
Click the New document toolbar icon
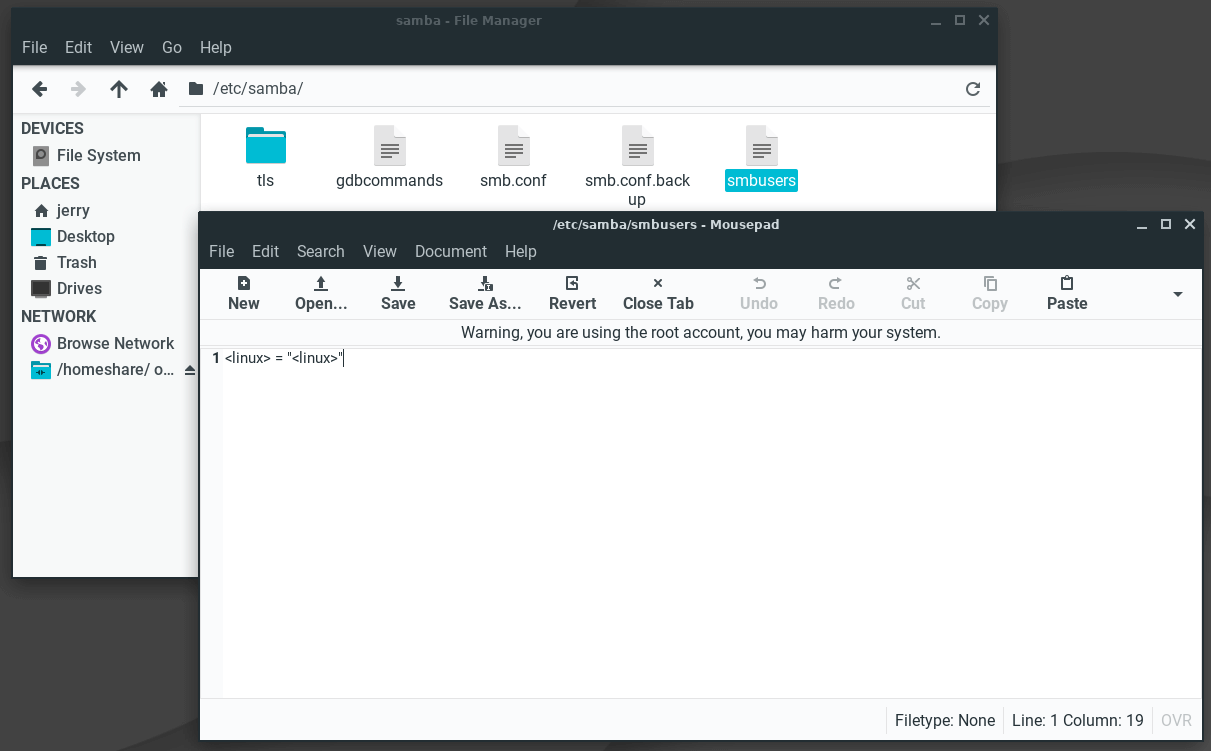(243, 284)
